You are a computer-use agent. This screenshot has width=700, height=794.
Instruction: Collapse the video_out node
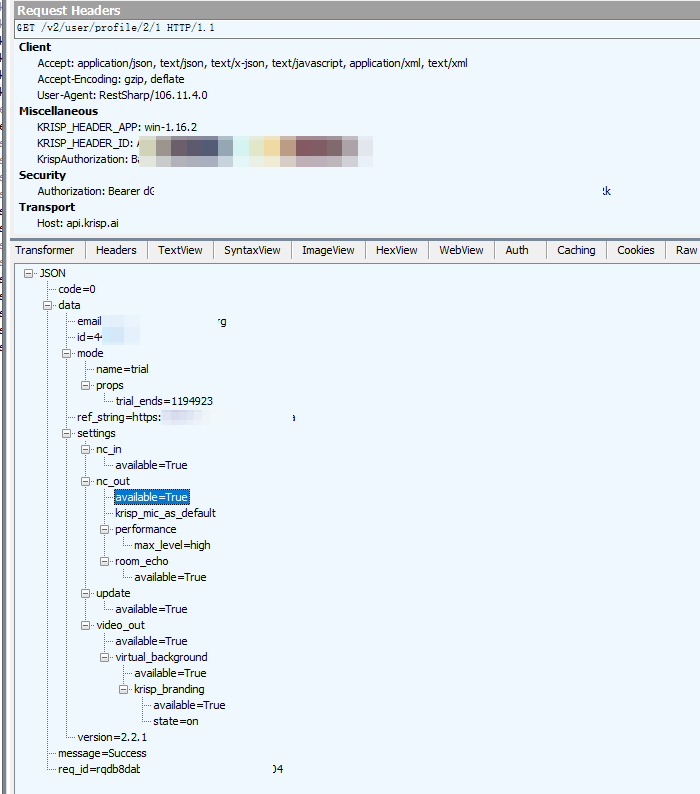[x=86, y=625]
